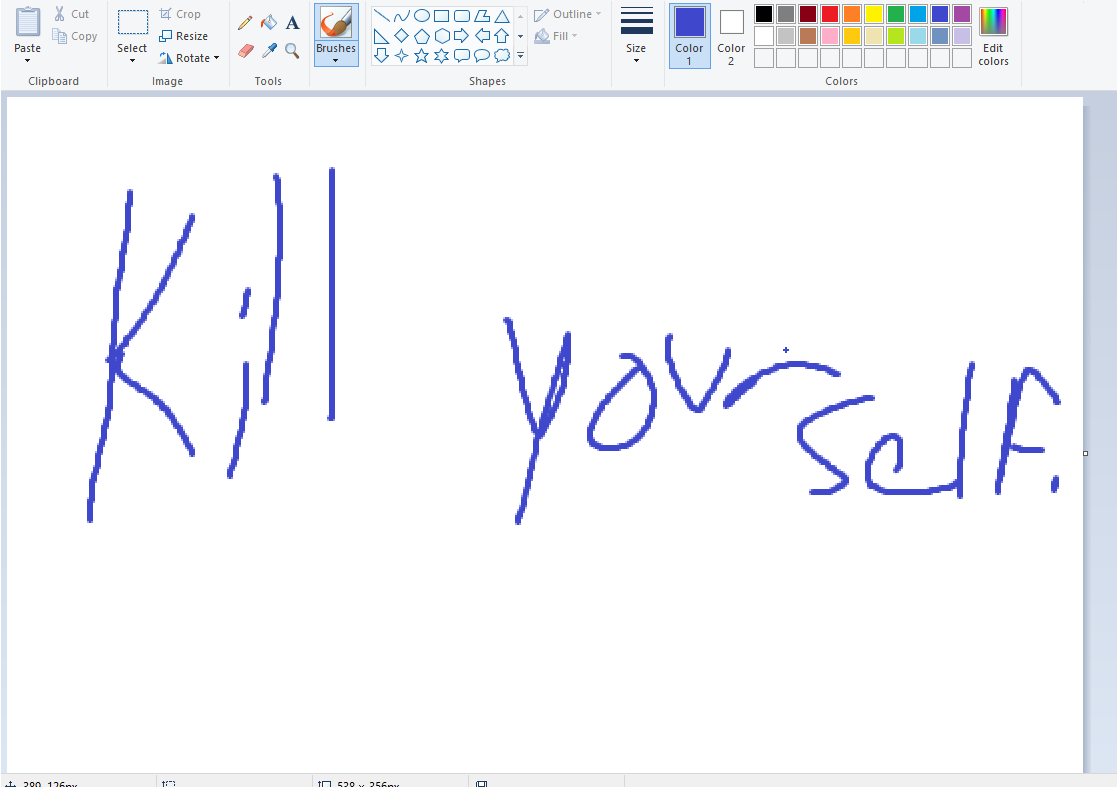Pick the red color swatch
Viewport: 1117px width, 787px height.
pos(830,14)
